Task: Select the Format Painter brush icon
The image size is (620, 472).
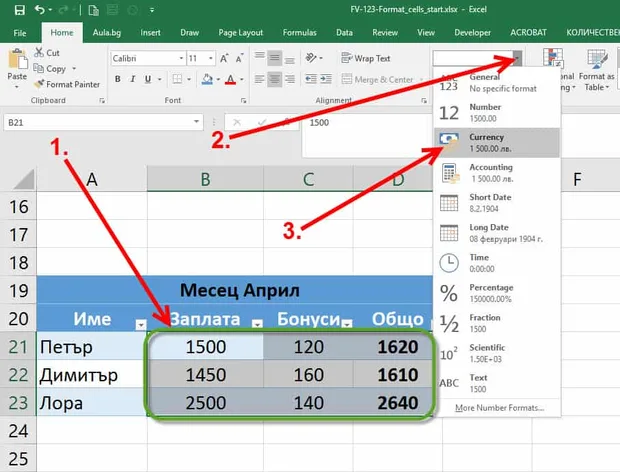Action: pos(39,84)
